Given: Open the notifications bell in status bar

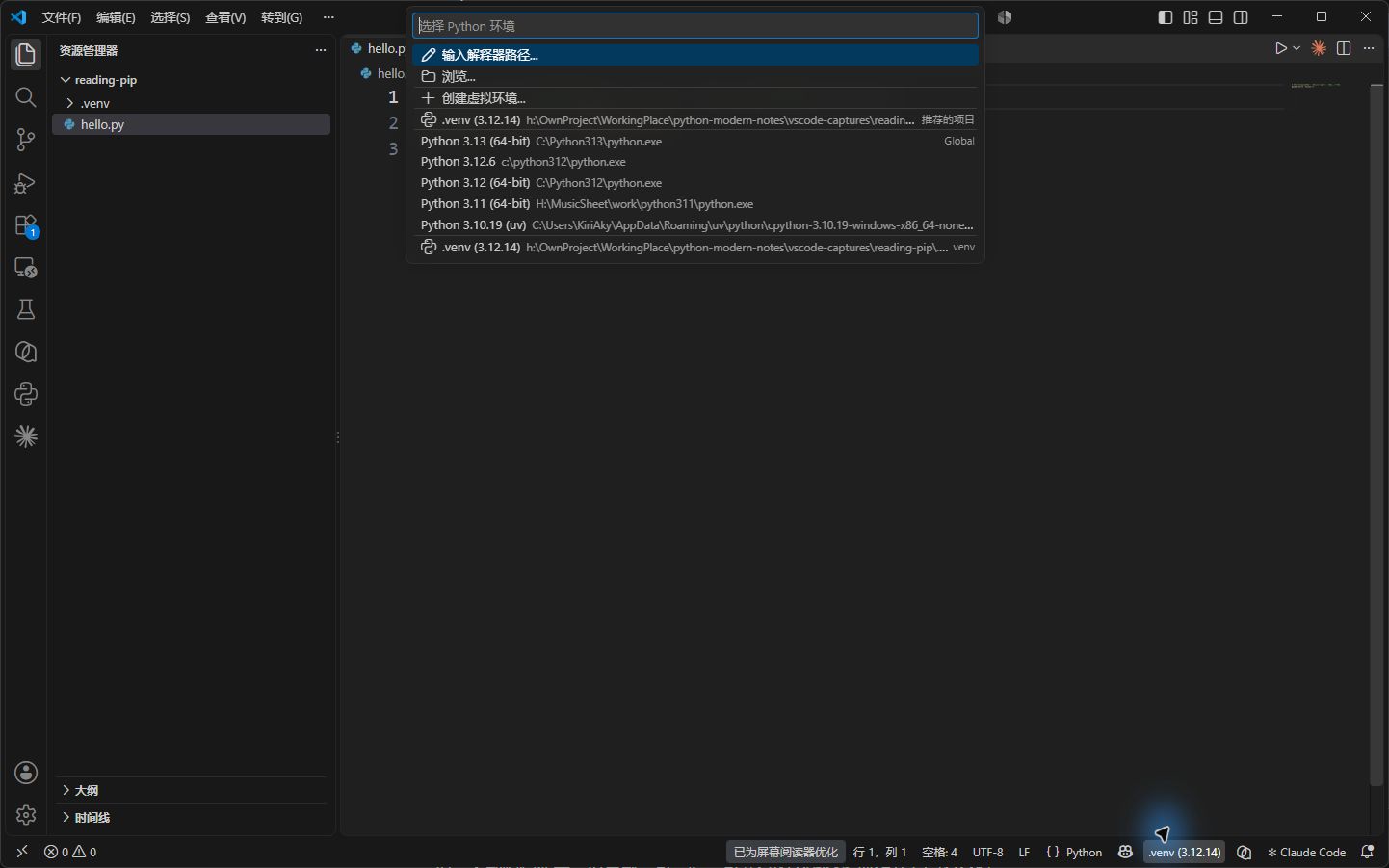Looking at the screenshot, I should pos(1367,852).
